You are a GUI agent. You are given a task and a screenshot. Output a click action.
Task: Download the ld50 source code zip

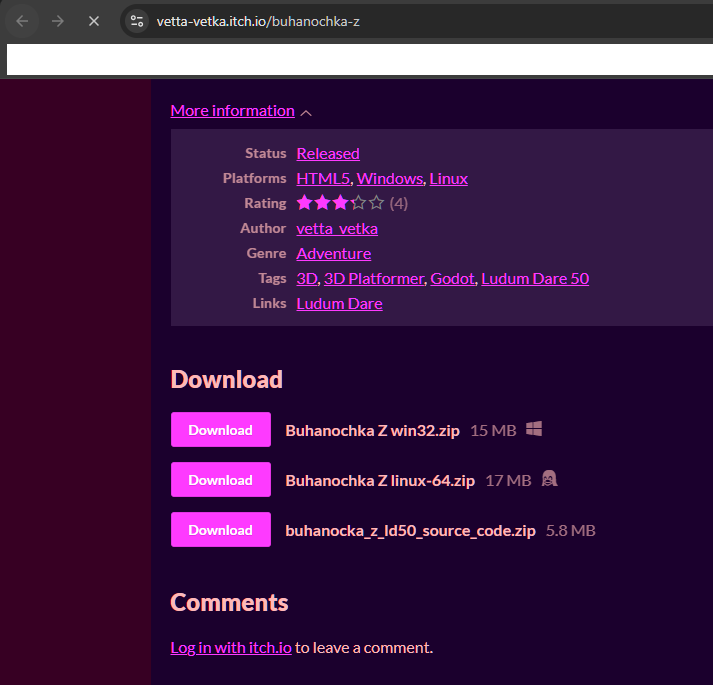coord(220,530)
